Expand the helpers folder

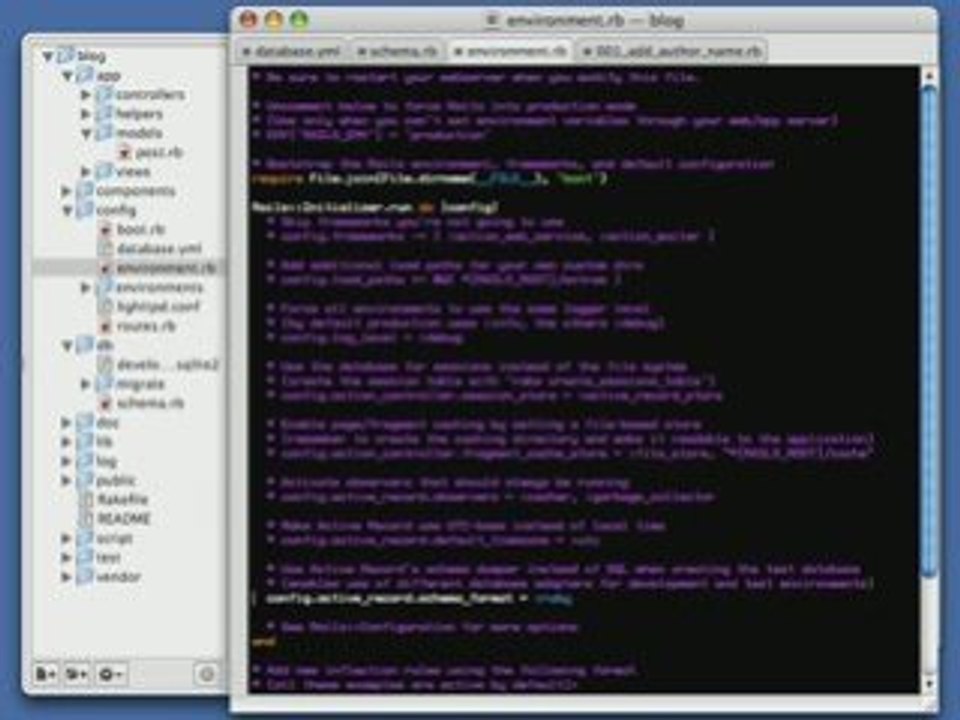(x=86, y=114)
